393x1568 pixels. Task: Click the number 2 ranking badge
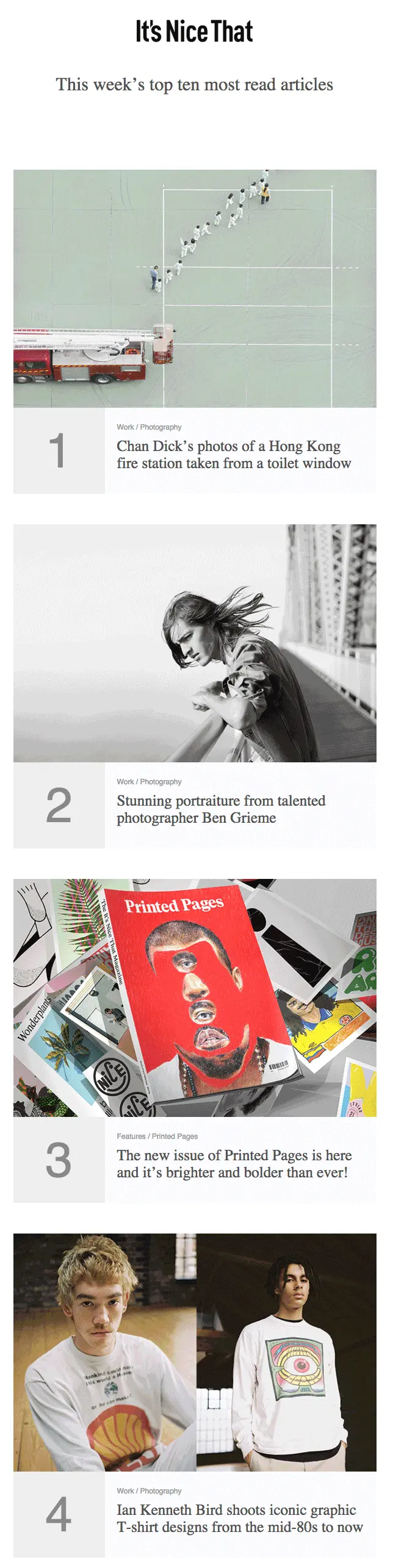click(x=59, y=805)
